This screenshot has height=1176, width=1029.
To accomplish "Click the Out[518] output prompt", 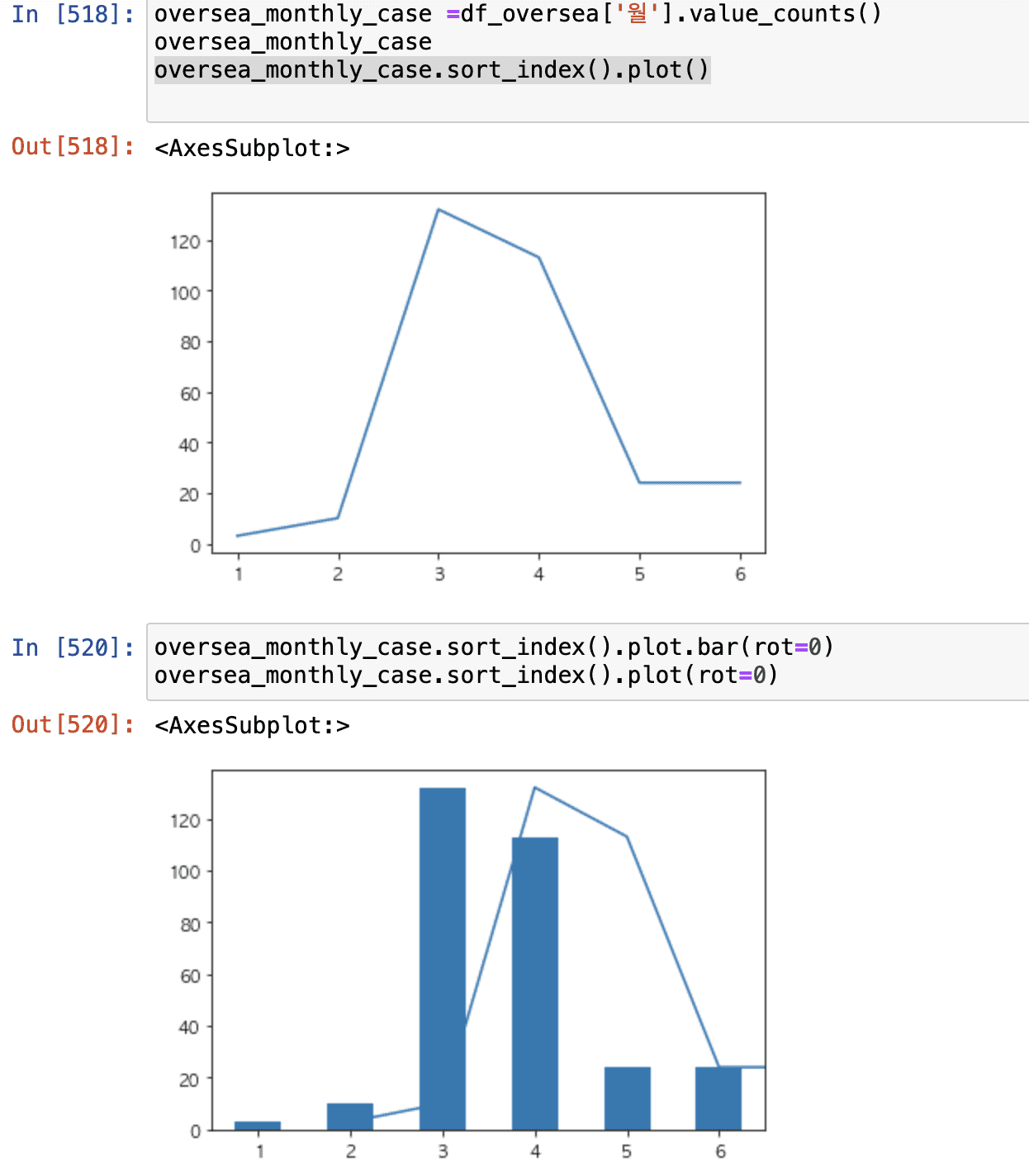I will click(x=73, y=147).
